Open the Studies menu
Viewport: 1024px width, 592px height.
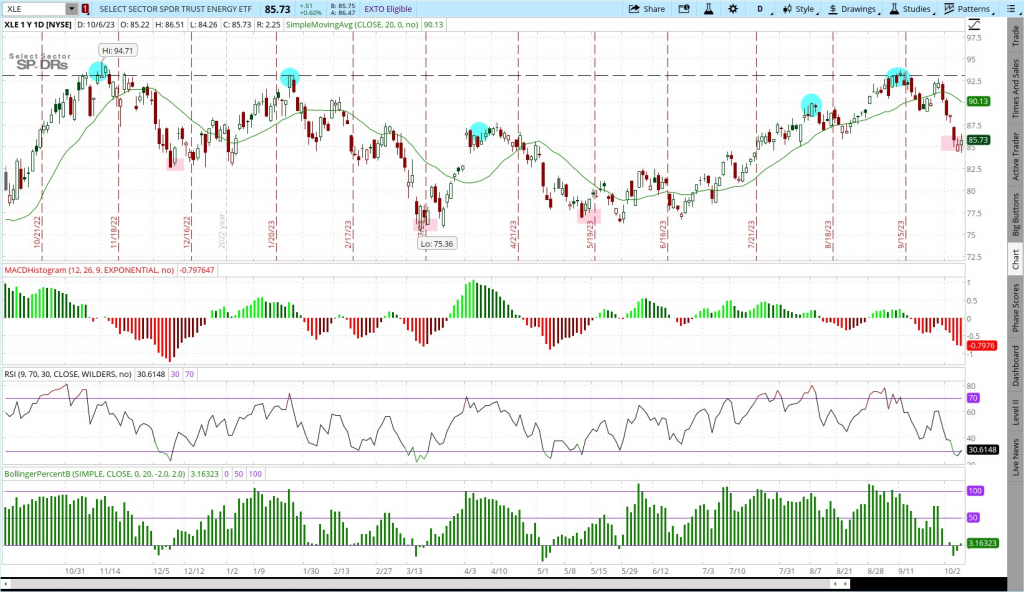click(912, 9)
